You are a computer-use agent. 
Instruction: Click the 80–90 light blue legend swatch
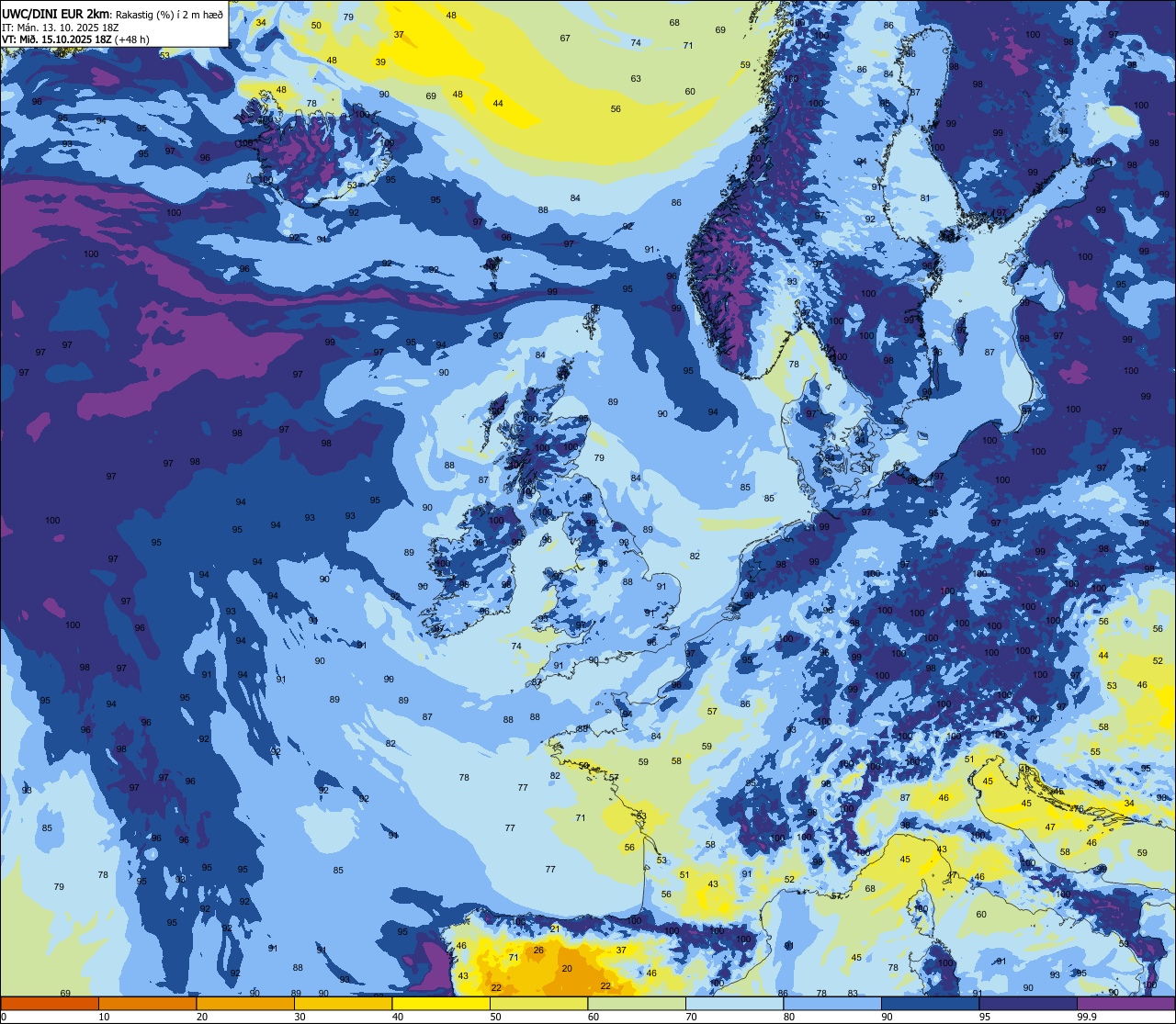pyautogui.click(x=832, y=1003)
